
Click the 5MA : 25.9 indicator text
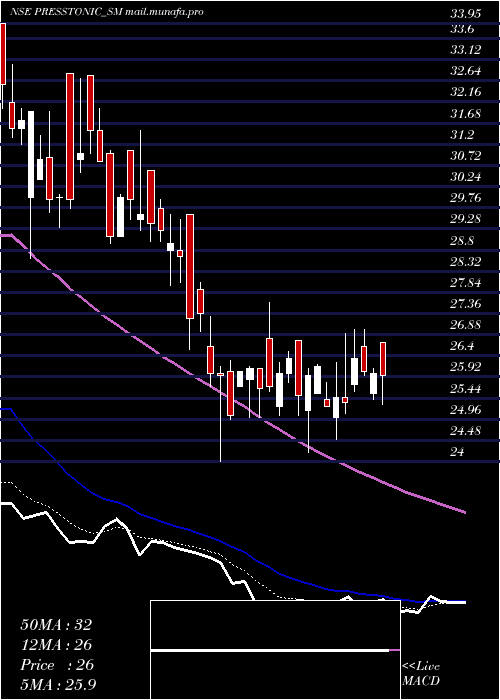(59, 685)
